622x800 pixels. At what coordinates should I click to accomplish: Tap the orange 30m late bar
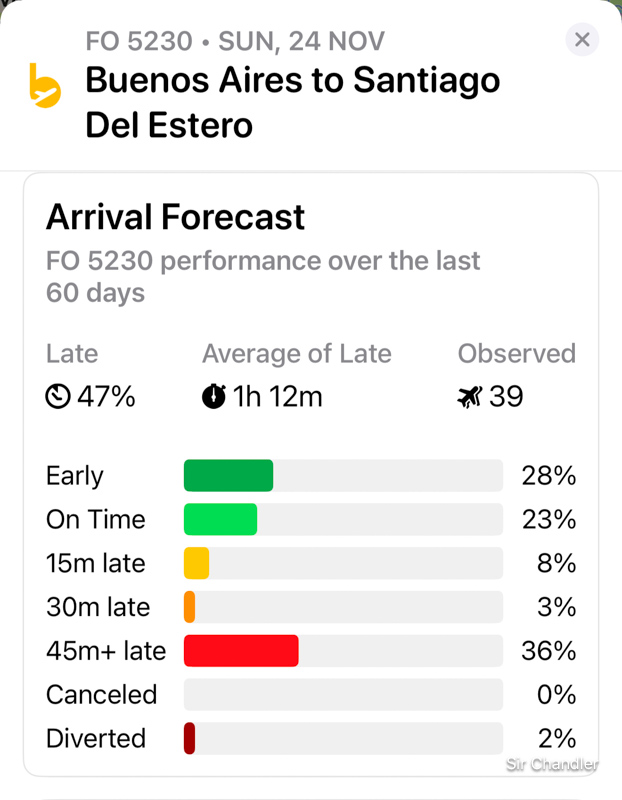tap(189, 607)
